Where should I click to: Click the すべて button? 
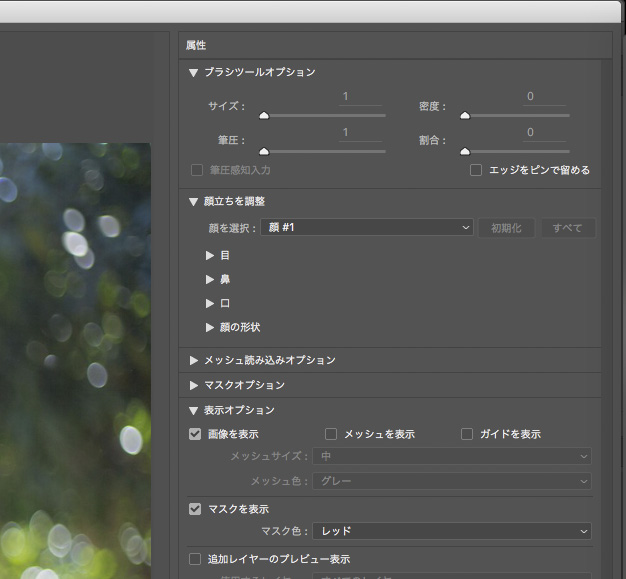pyautogui.click(x=568, y=228)
